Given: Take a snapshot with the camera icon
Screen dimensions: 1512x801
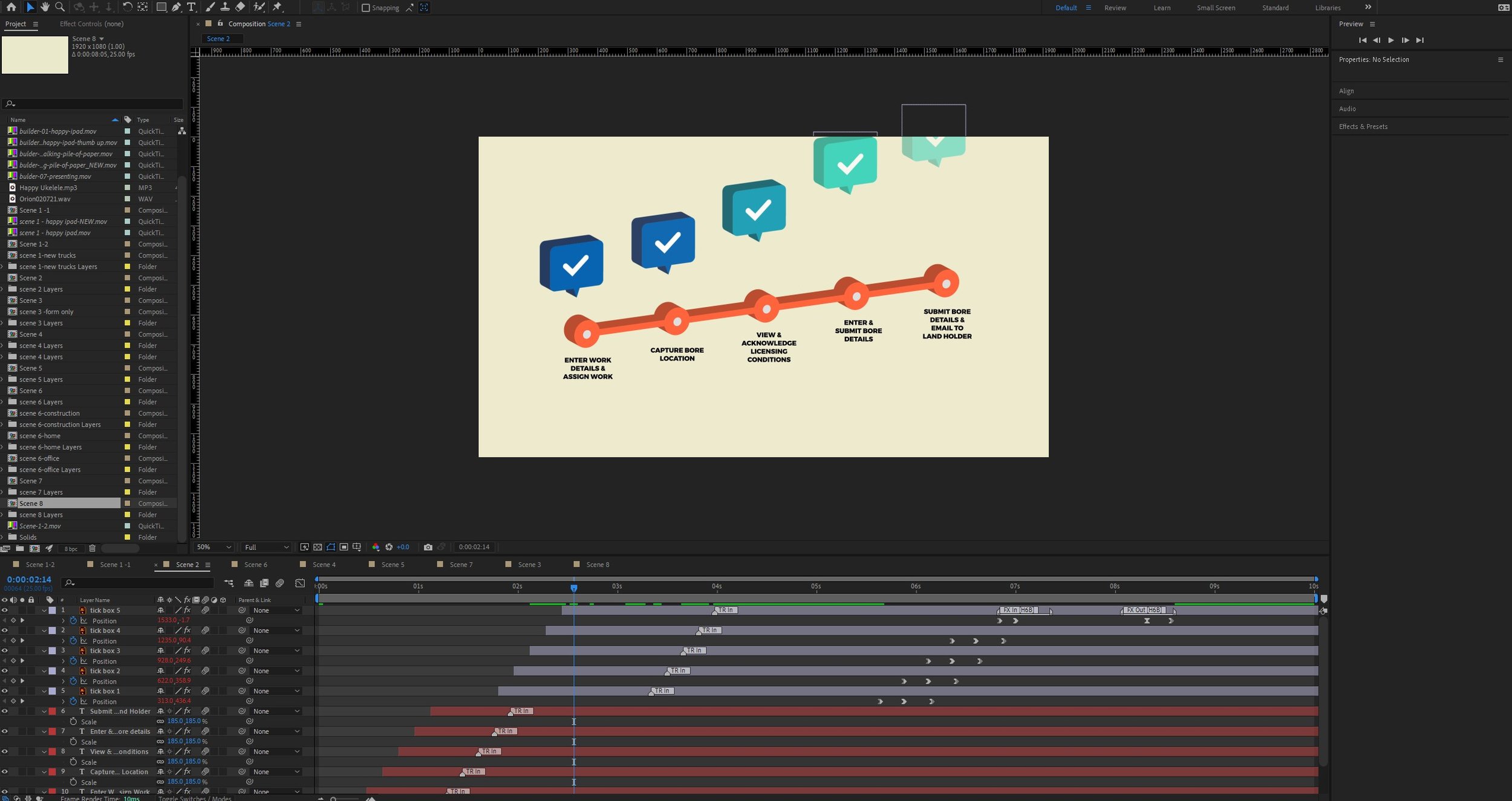Looking at the screenshot, I should point(428,547).
